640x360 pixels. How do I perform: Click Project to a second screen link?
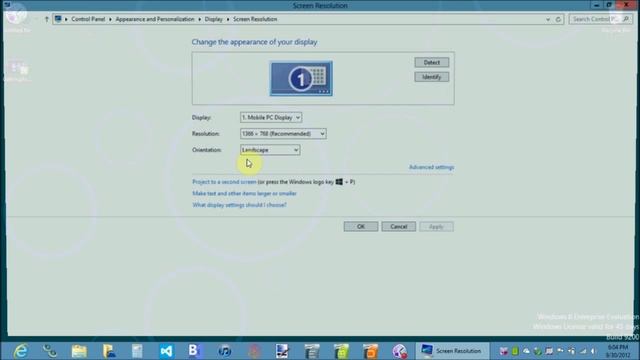click(224, 182)
